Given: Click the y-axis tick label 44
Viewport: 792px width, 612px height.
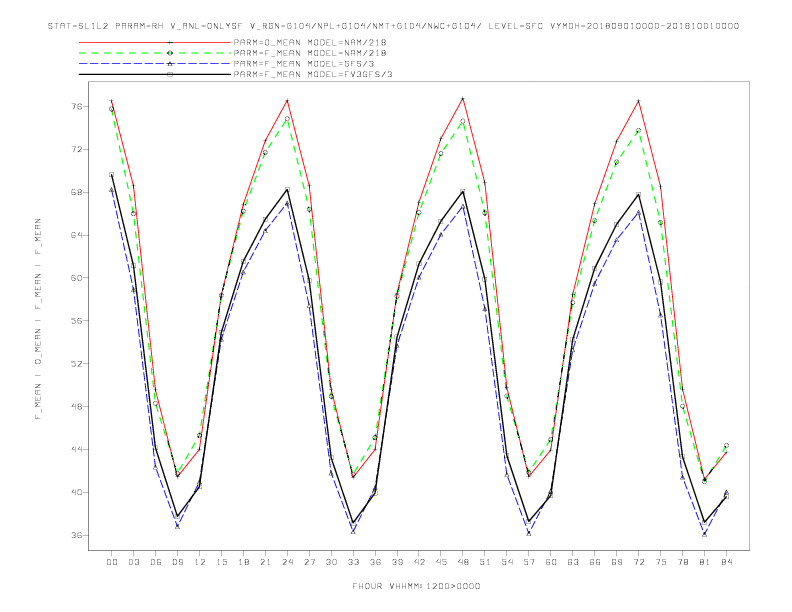Looking at the screenshot, I should (76, 449).
